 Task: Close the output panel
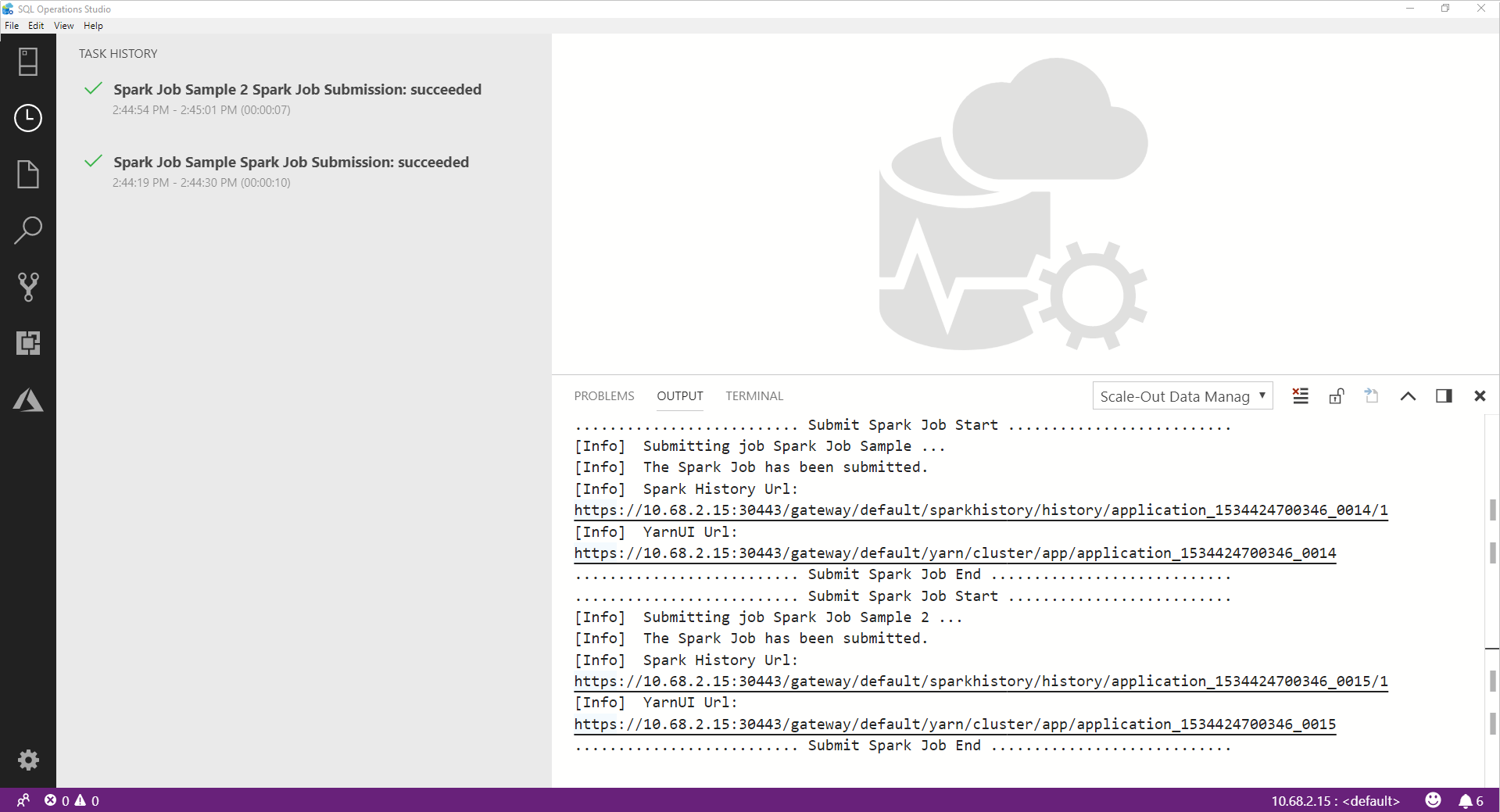(1480, 396)
